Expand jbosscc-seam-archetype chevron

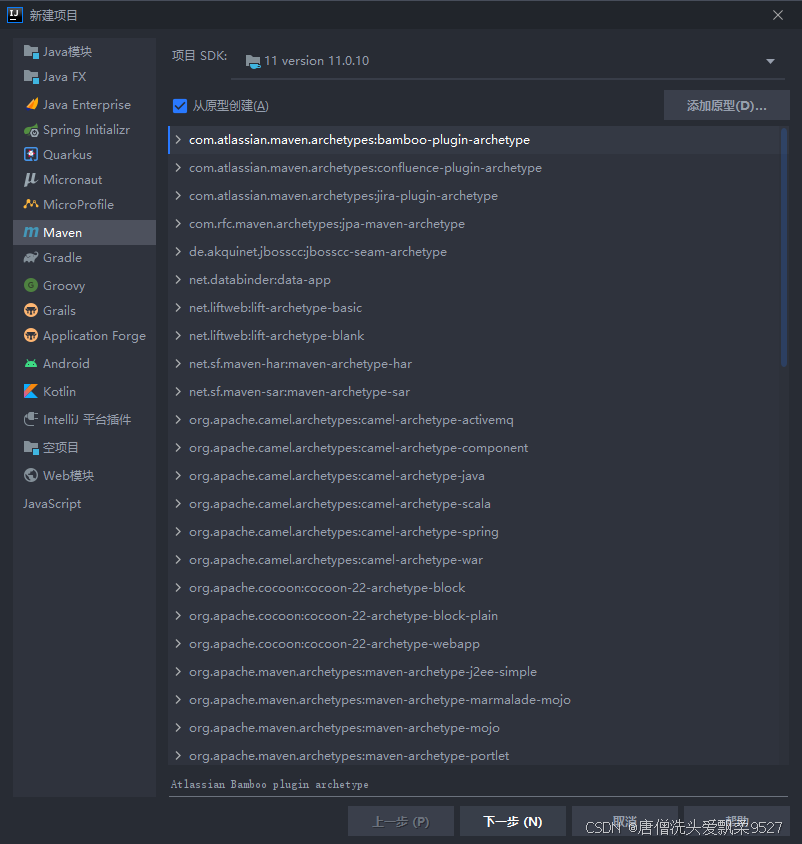(178, 251)
